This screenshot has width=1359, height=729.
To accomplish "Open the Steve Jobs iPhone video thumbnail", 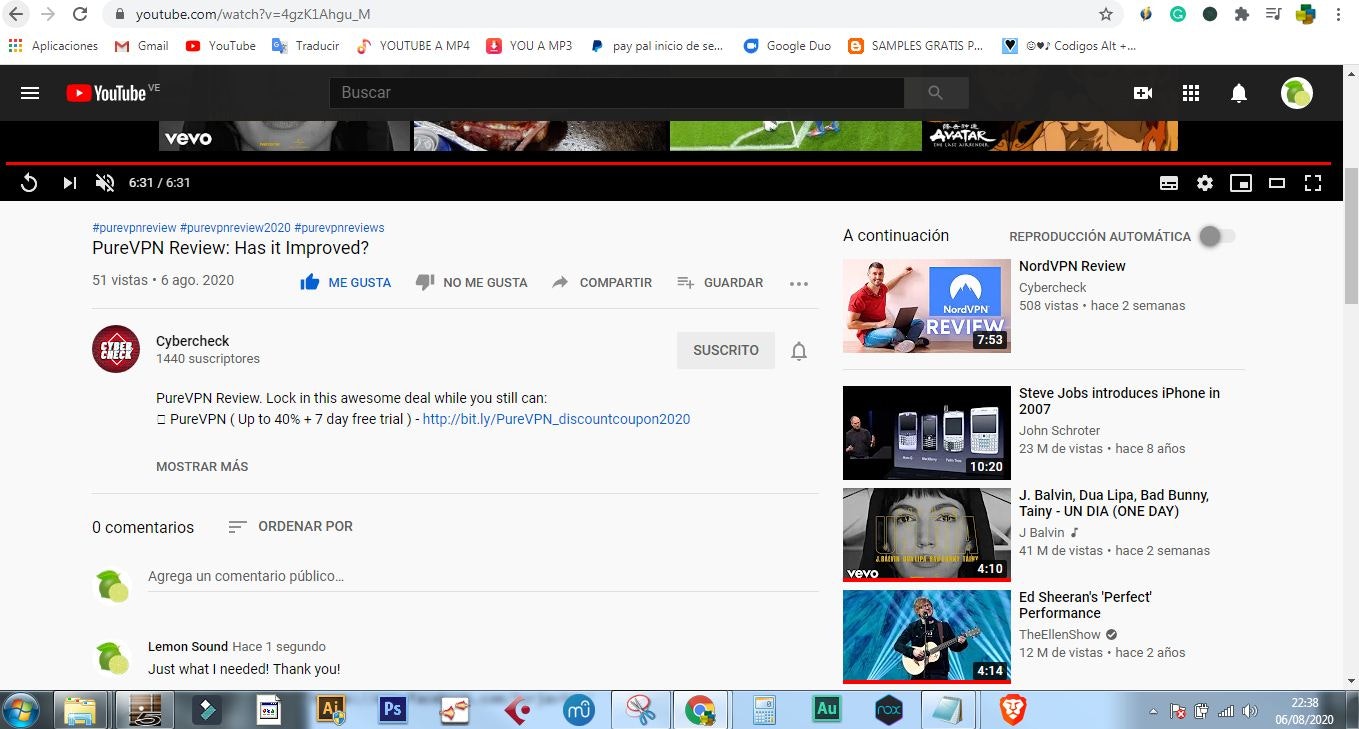I will click(x=927, y=433).
